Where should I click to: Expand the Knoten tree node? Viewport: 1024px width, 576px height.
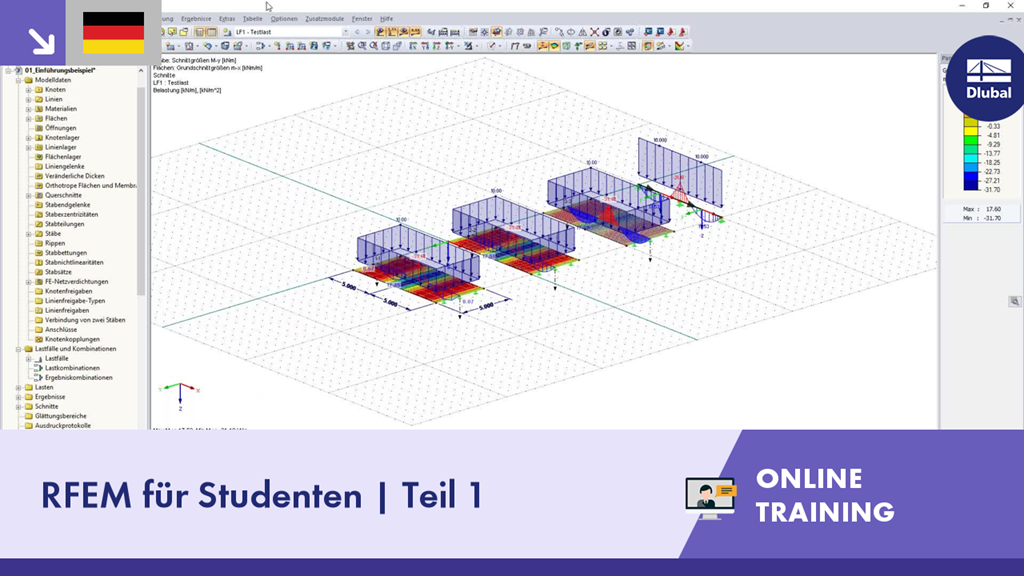pos(29,89)
